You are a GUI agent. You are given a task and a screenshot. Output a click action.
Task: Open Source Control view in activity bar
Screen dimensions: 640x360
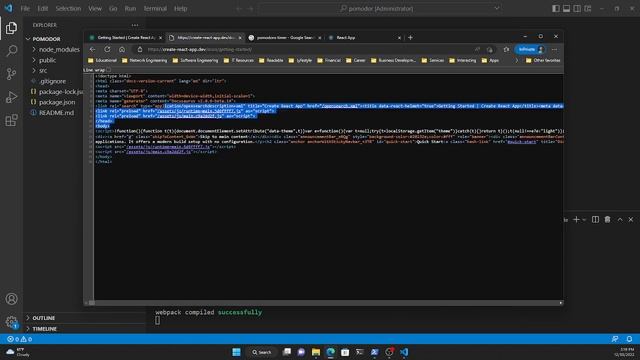pos(11,74)
